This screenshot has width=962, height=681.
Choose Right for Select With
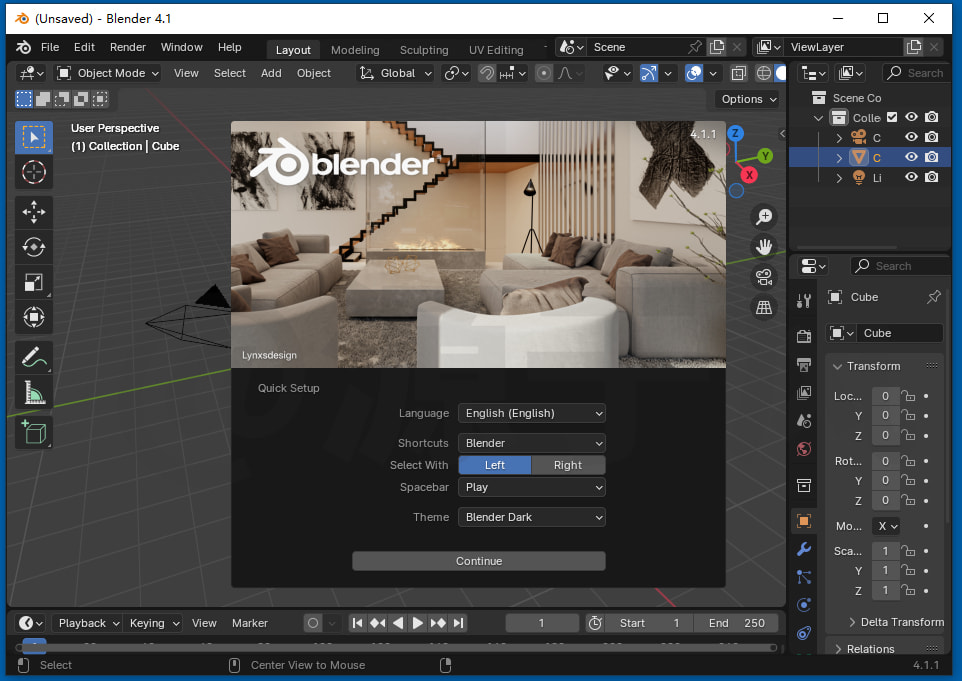[x=568, y=465]
